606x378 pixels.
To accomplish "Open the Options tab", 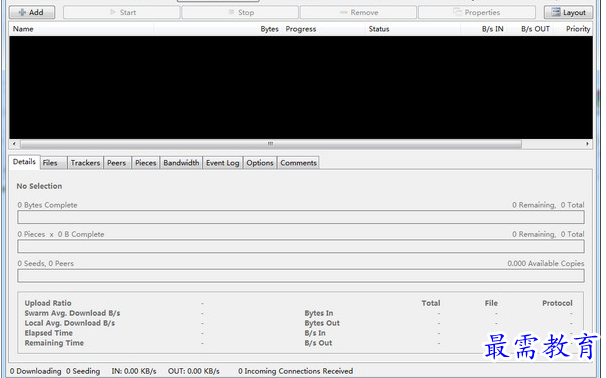I will (x=260, y=163).
